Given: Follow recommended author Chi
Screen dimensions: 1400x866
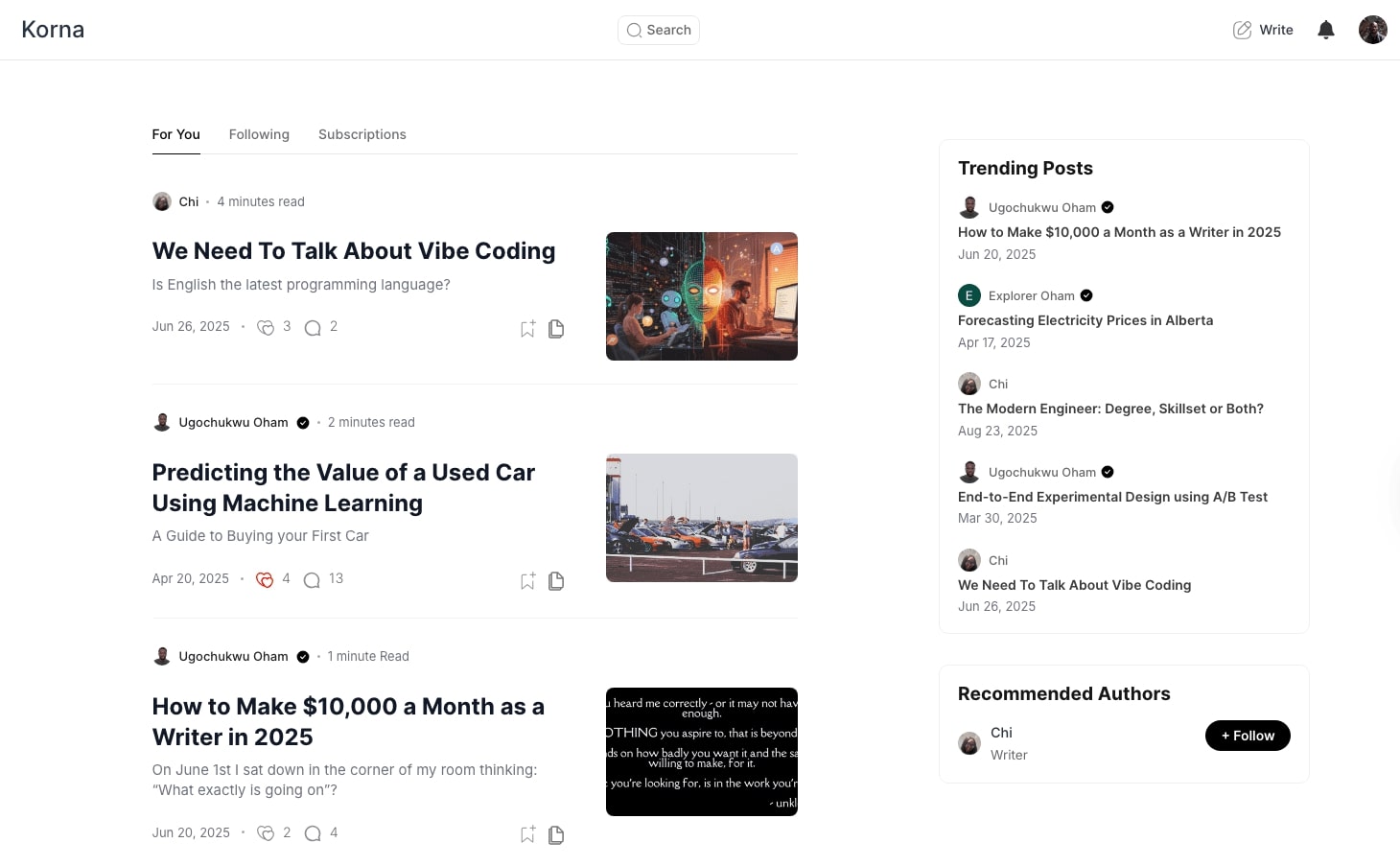Looking at the screenshot, I should coord(1247,736).
